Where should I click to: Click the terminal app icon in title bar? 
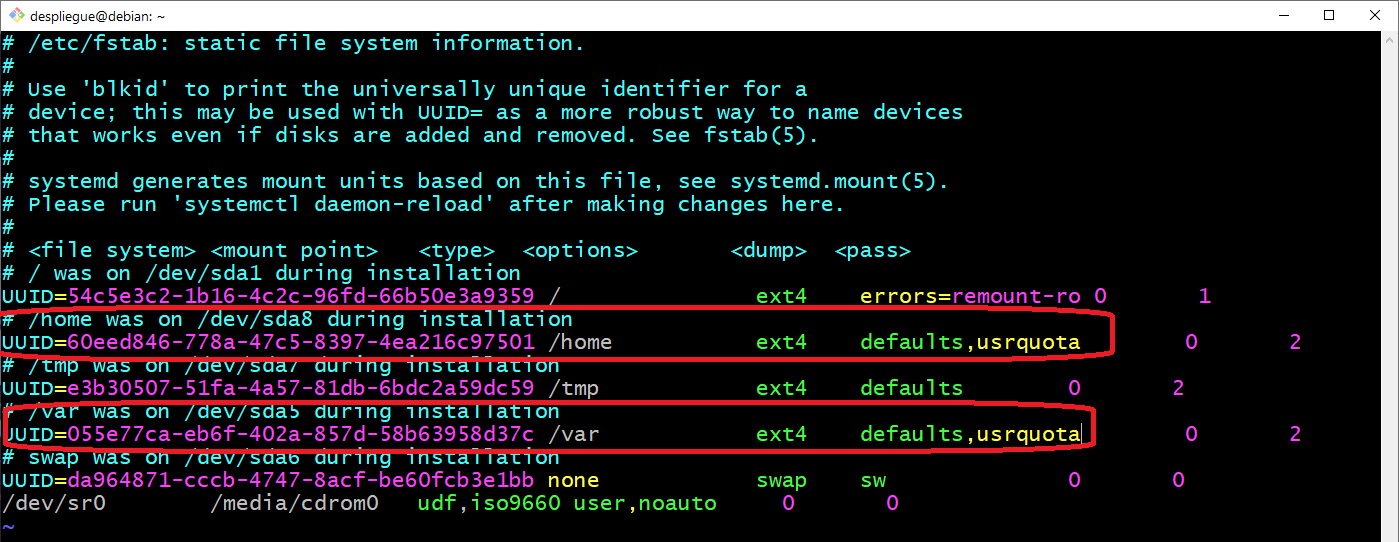tap(14, 15)
